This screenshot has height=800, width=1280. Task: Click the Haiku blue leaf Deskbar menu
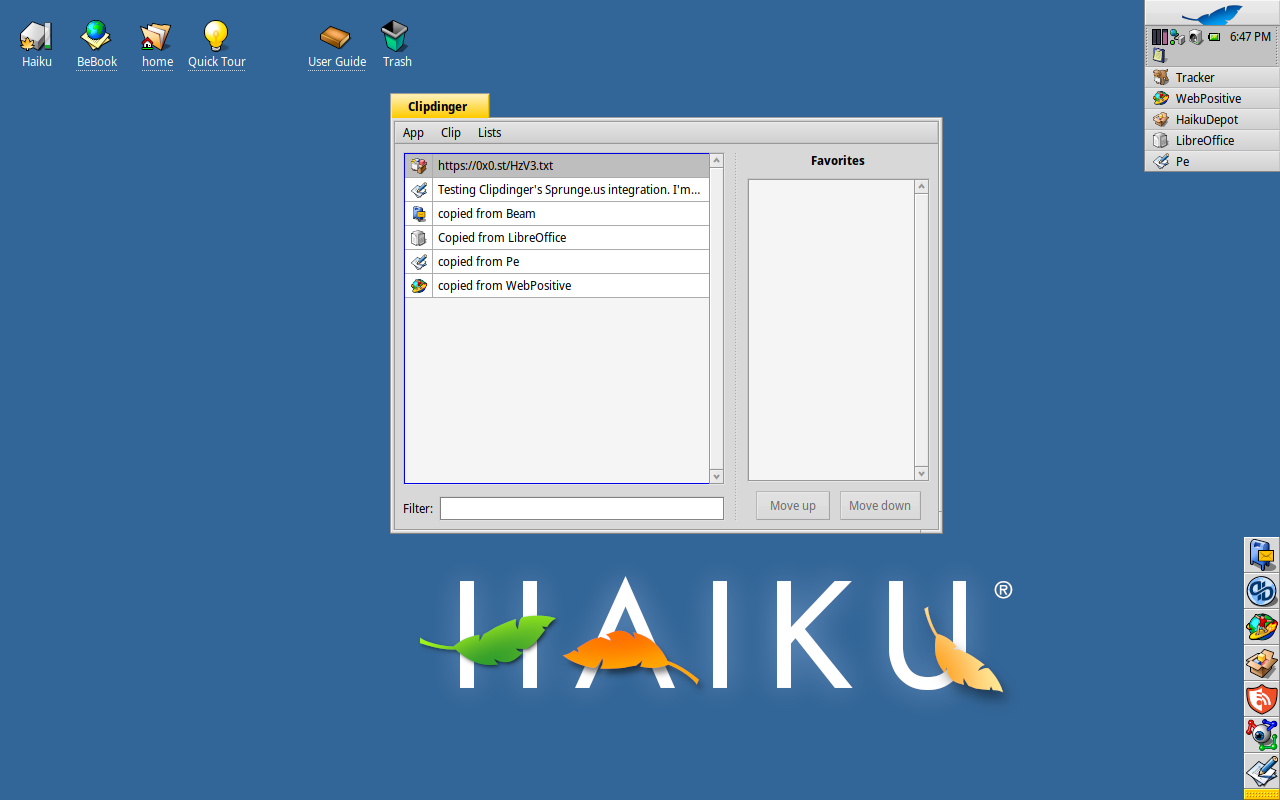coord(1212,13)
